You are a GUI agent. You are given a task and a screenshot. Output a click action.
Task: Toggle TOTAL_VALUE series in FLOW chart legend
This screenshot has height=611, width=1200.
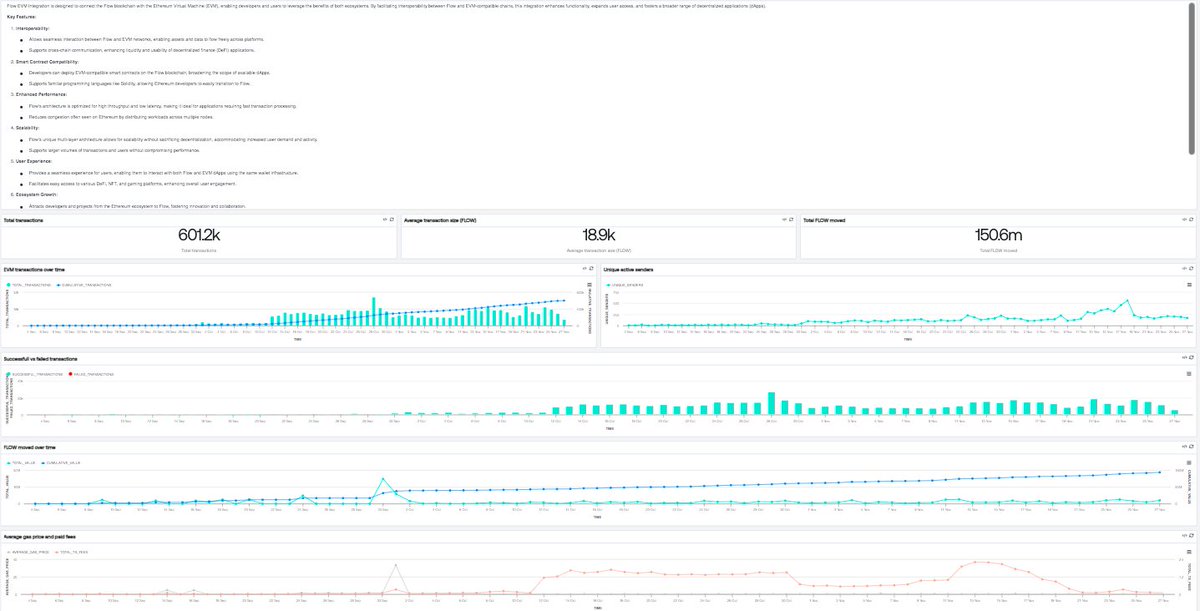(x=20, y=463)
